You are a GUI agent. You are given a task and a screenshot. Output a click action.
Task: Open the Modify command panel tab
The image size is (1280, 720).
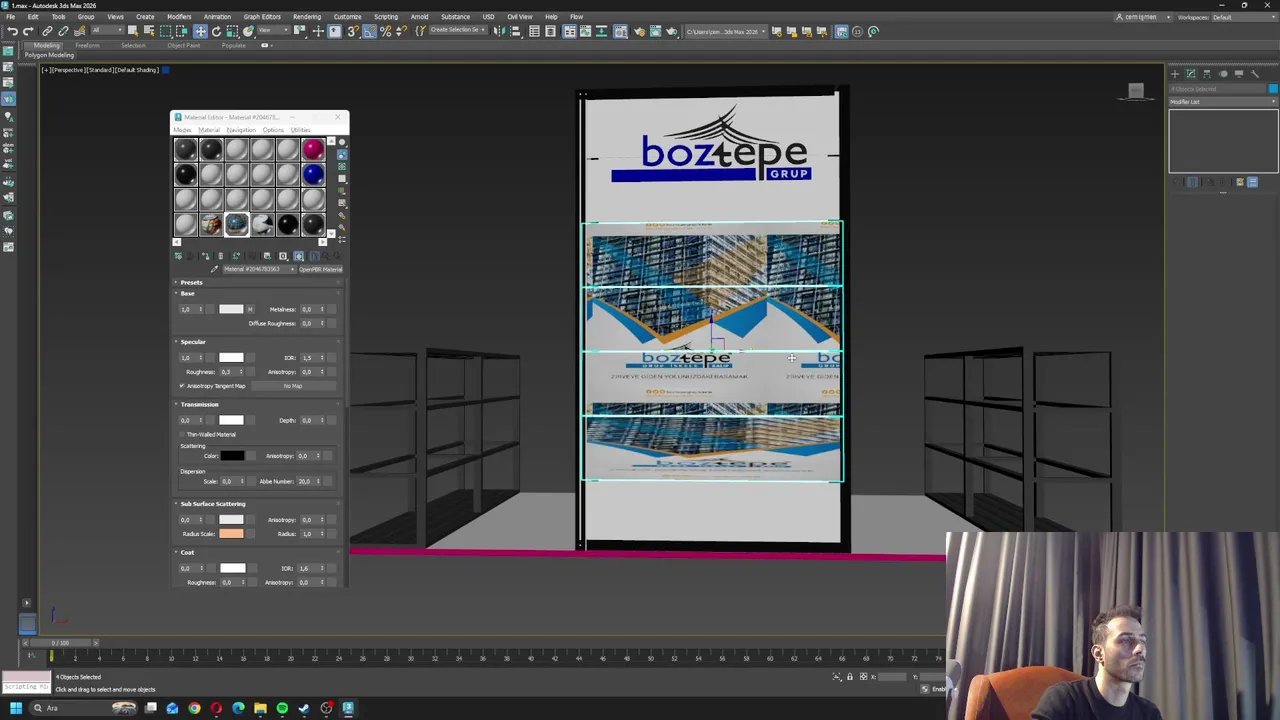point(1191,73)
